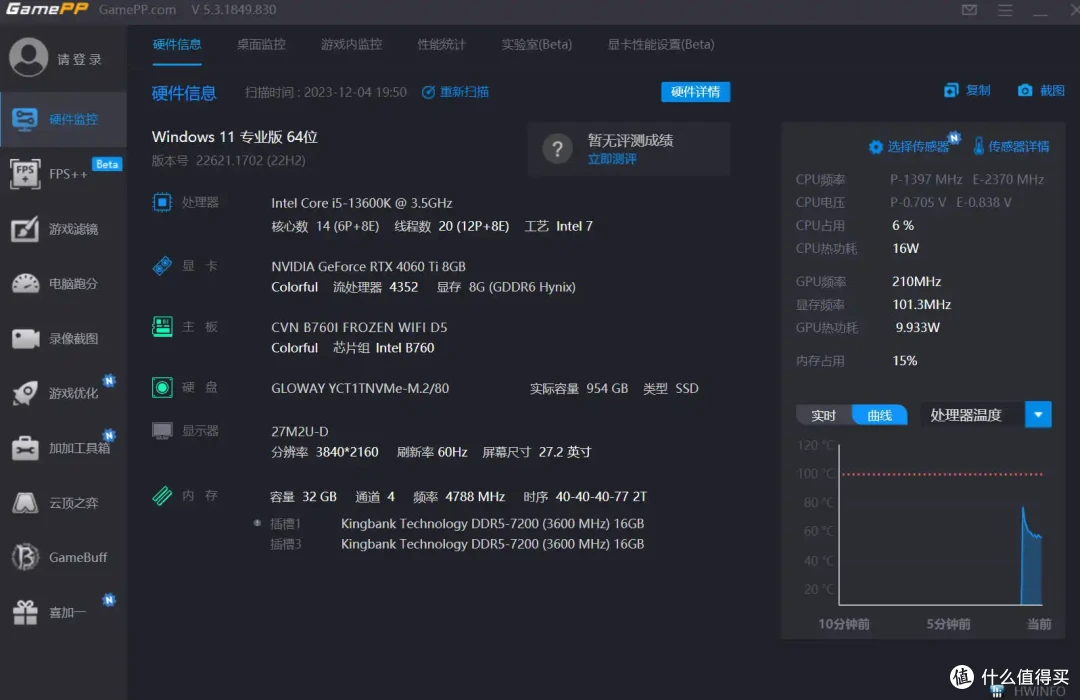Click 版本号 22621.1702 (22H2) text
The width and height of the screenshot is (1080, 700).
229,160
